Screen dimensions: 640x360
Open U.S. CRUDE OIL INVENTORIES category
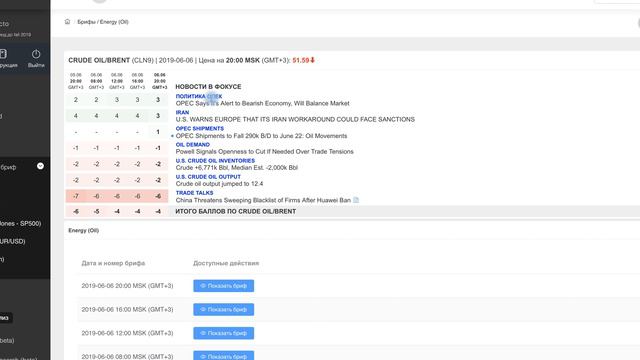(215, 161)
